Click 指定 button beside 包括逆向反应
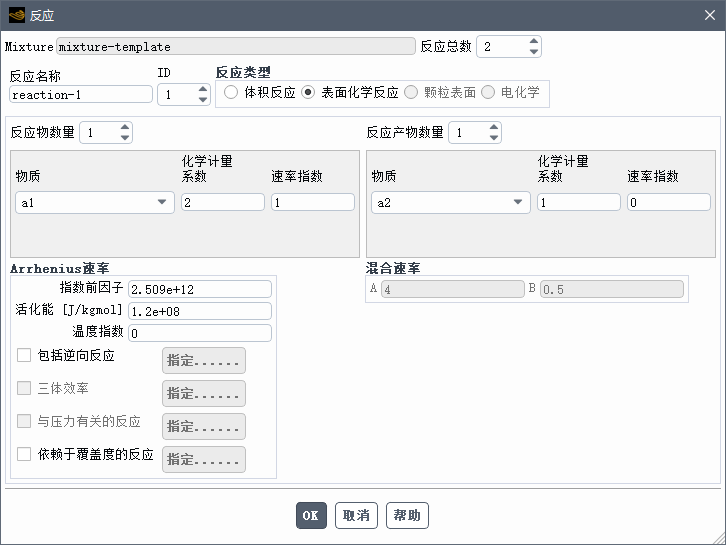 click(x=203, y=360)
